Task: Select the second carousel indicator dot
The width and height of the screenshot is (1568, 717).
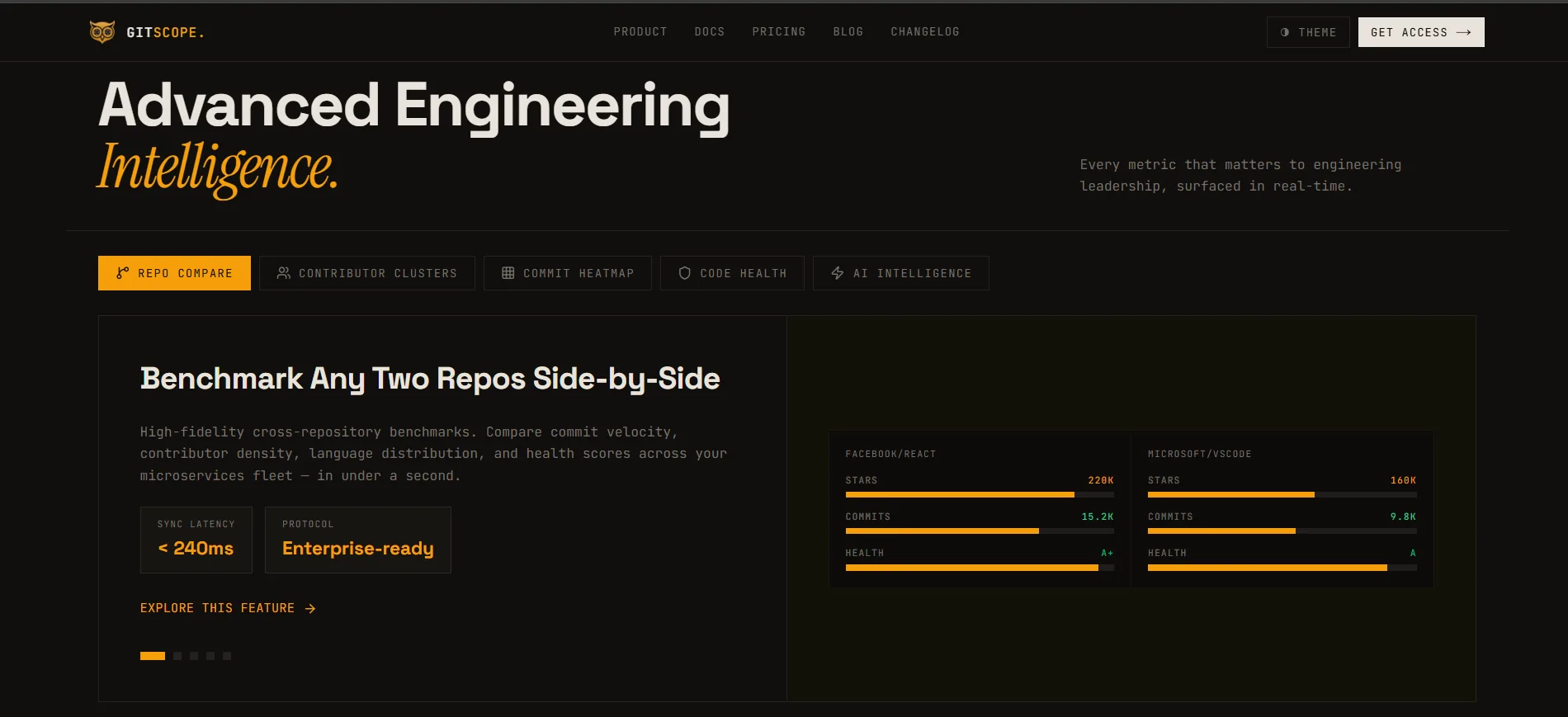Action: [x=177, y=656]
